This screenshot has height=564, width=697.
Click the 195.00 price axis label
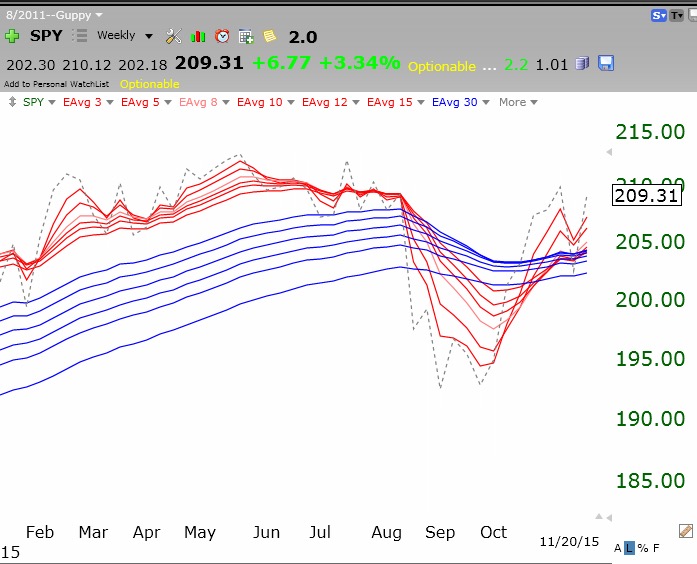point(650,359)
